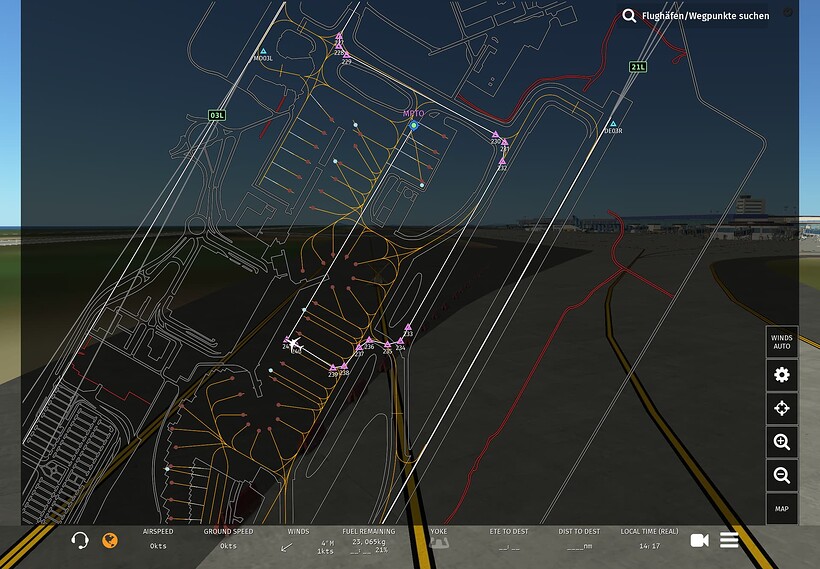Image resolution: width=820 pixels, height=569 pixels.
Task: Center map on aircraft crosshair icon
Action: point(782,408)
